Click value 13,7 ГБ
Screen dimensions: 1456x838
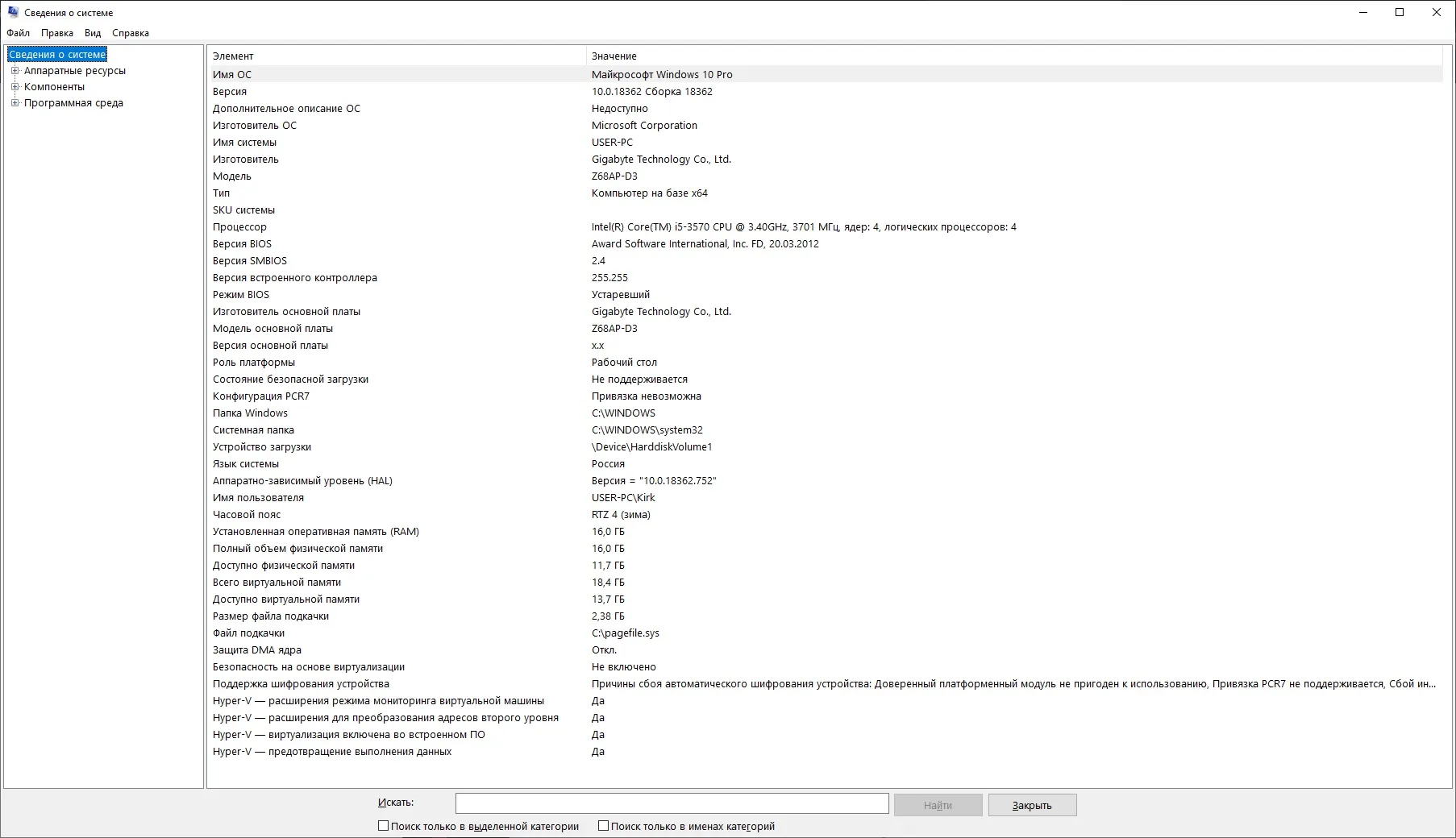click(608, 599)
